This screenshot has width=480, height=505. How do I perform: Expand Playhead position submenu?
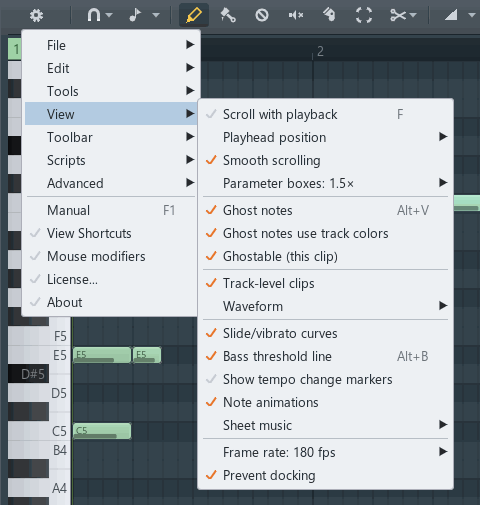coord(326,137)
